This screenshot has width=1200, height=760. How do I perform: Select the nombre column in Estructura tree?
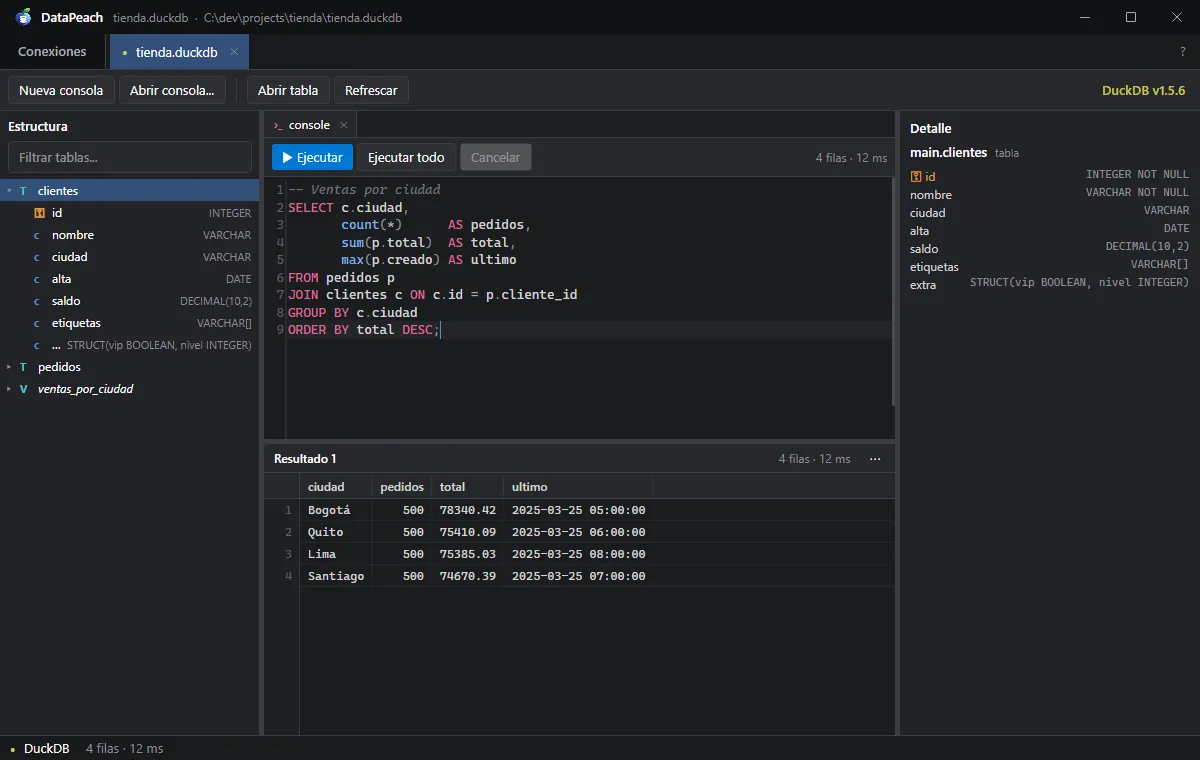tap(130, 235)
